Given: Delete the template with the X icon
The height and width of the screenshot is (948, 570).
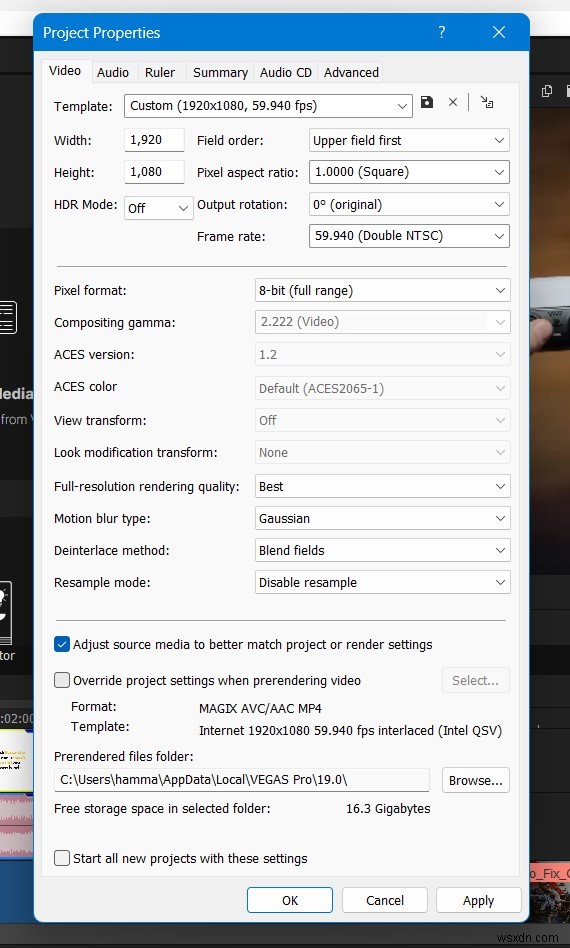Looking at the screenshot, I should coord(453,102).
